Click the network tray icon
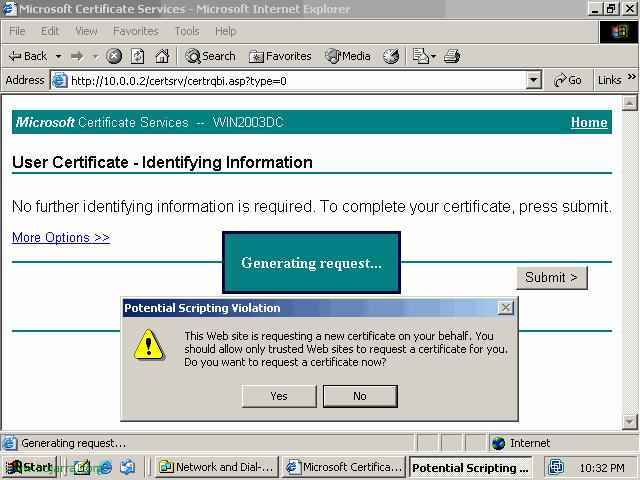Screen dimensions: 640x480 coord(556,467)
